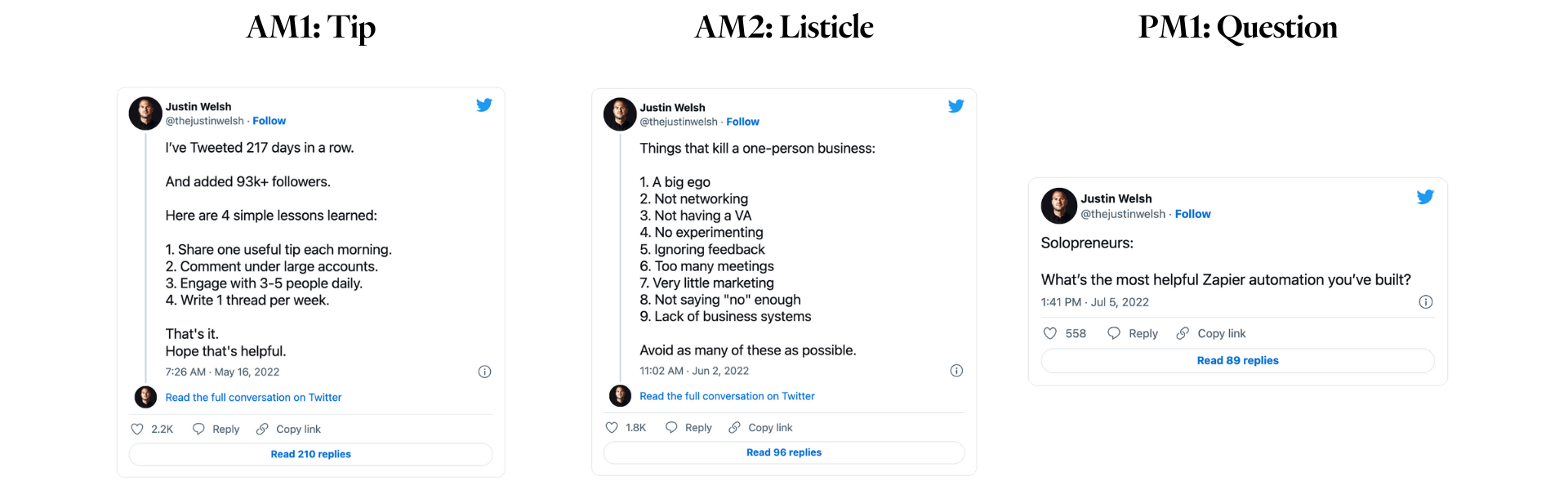Follow Justin Welsh from the Question tweet
Screen dimensions: 1568x490
point(1192,214)
